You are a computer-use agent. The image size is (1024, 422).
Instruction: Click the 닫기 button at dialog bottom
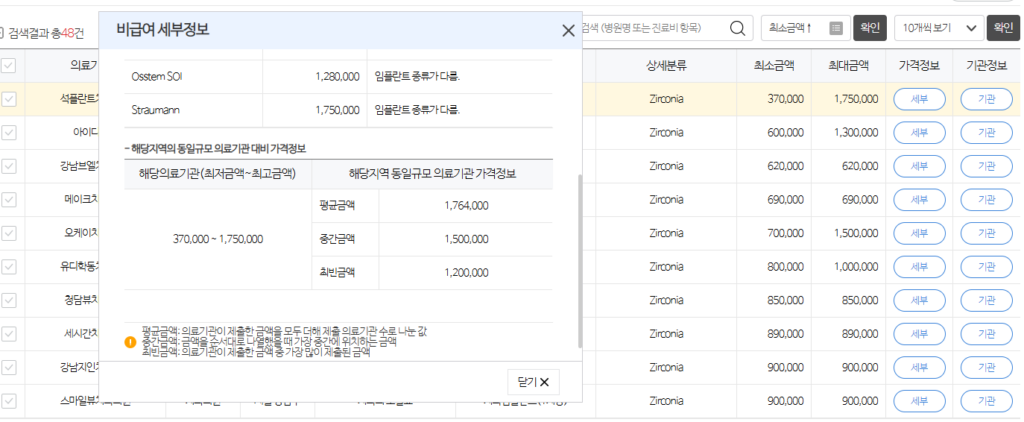(x=533, y=382)
